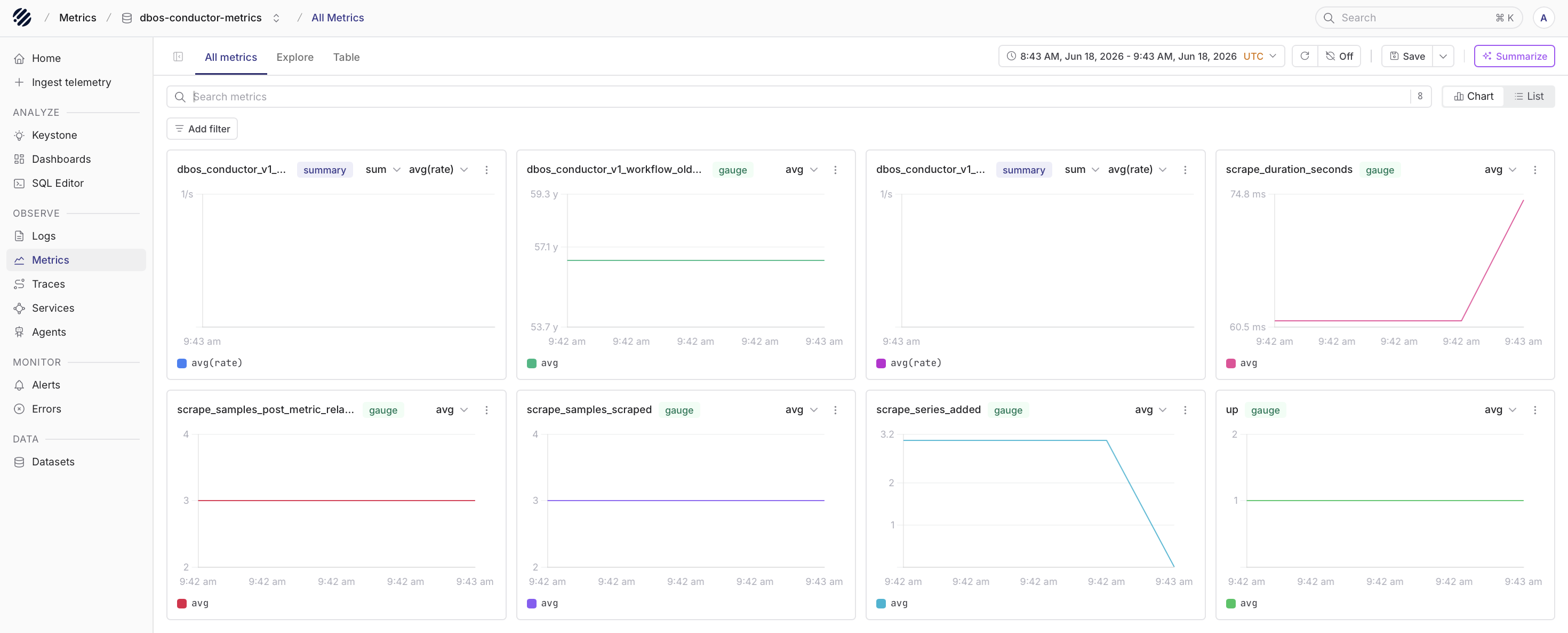This screenshot has height=633, width=1568.
Task: Open options menu of first dbos_conductor summary chart
Action: pyautogui.click(x=486, y=170)
